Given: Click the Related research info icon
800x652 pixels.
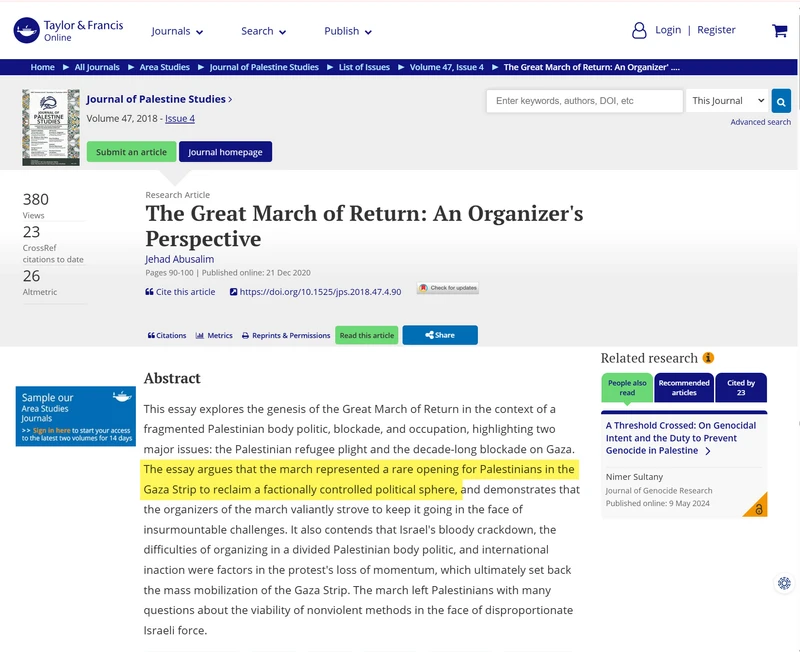Looking at the screenshot, I should click(708, 358).
